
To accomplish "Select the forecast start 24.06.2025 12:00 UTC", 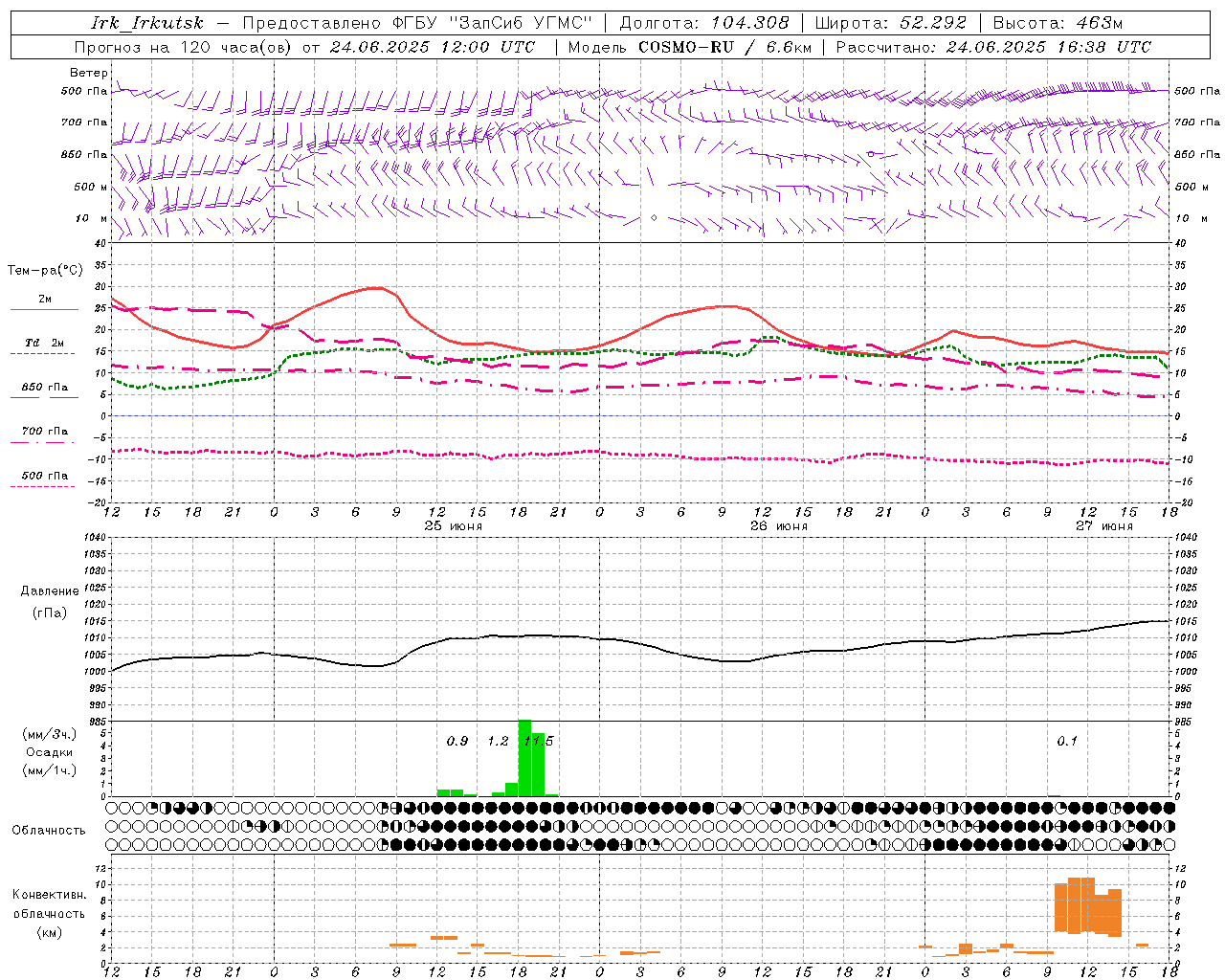I will tap(432, 47).
